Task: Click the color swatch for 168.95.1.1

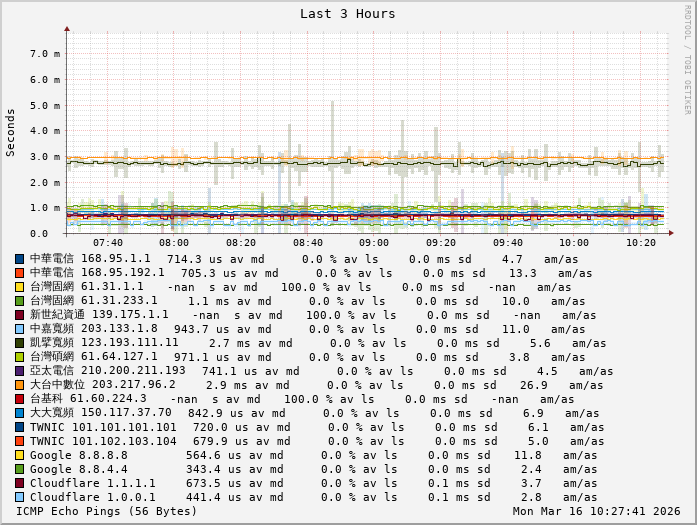Action: pyautogui.click(x=19, y=258)
